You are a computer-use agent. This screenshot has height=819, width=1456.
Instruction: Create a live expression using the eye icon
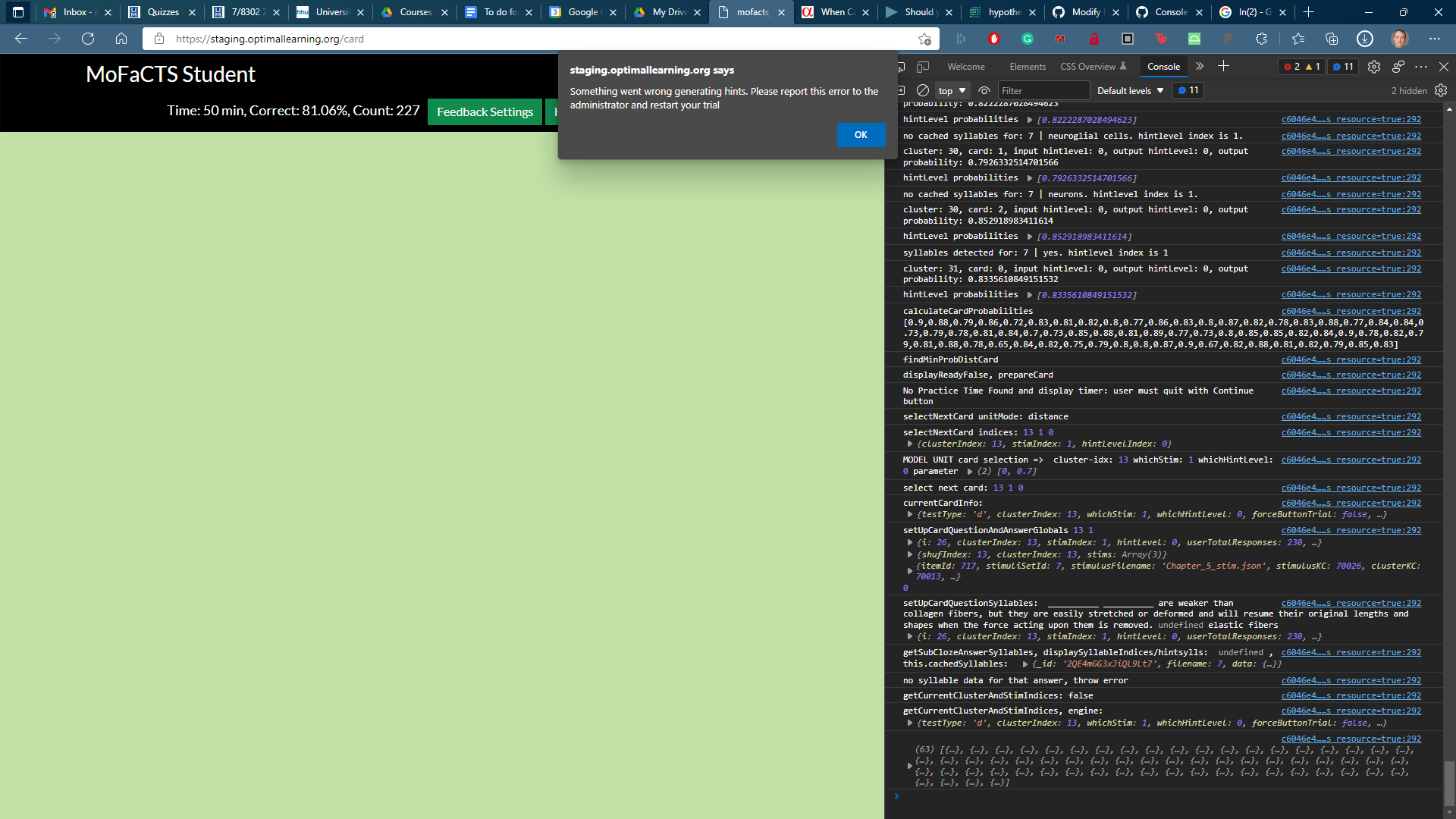(x=984, y=90)
